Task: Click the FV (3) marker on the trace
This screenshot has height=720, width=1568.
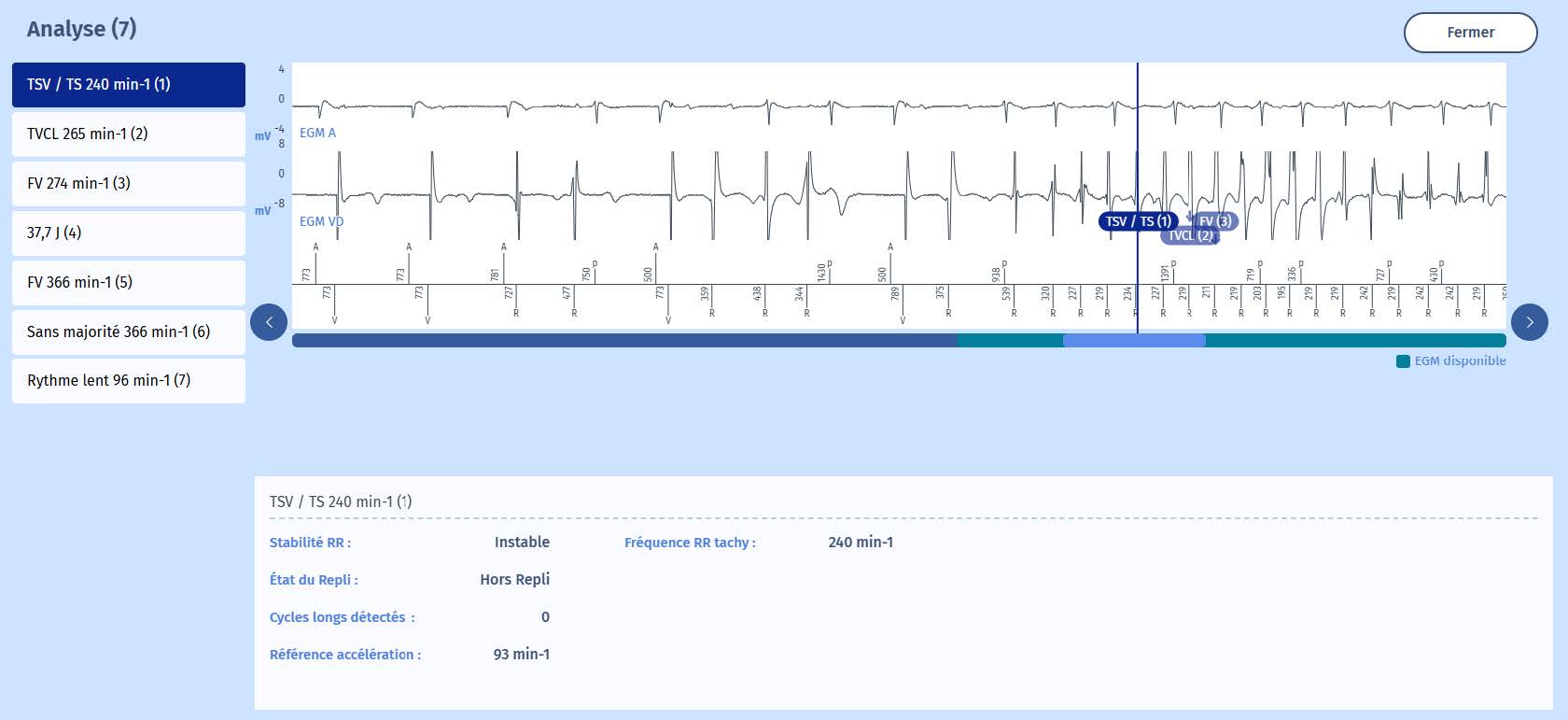Action: click(x=1216, y=221)
